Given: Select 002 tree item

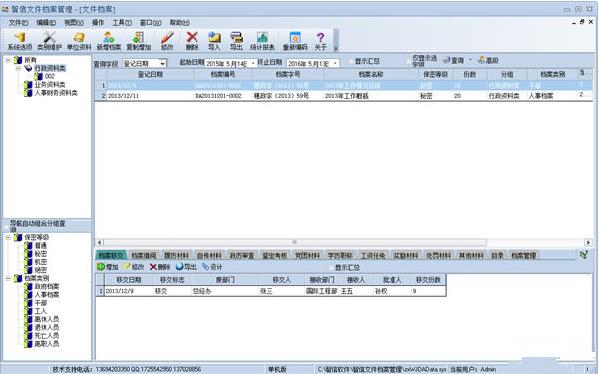Looking at the screenshot, I should click(50, 76).
